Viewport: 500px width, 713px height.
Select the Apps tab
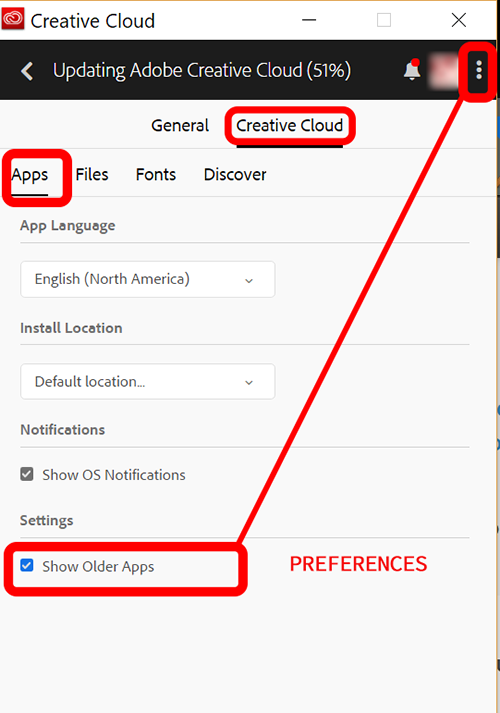(30, 176)
